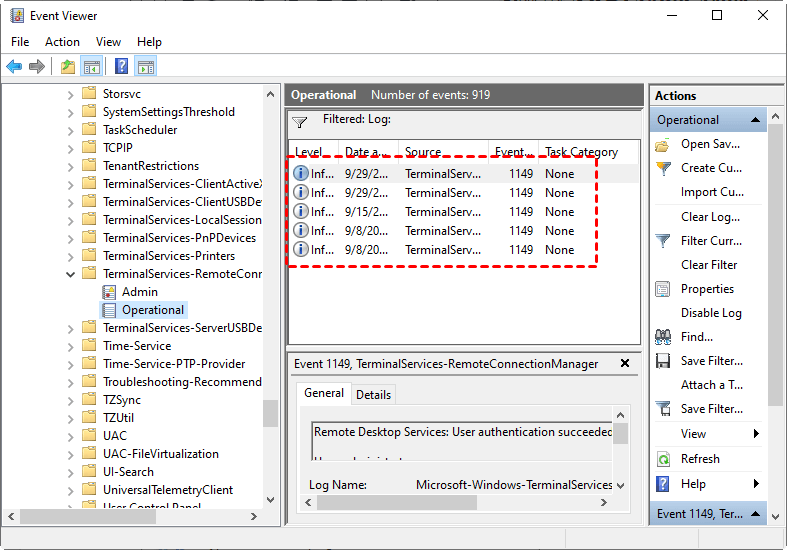Collapse the Operational section in Actions pane
Viewport: 787px width, 550px height.
[756, 120]
